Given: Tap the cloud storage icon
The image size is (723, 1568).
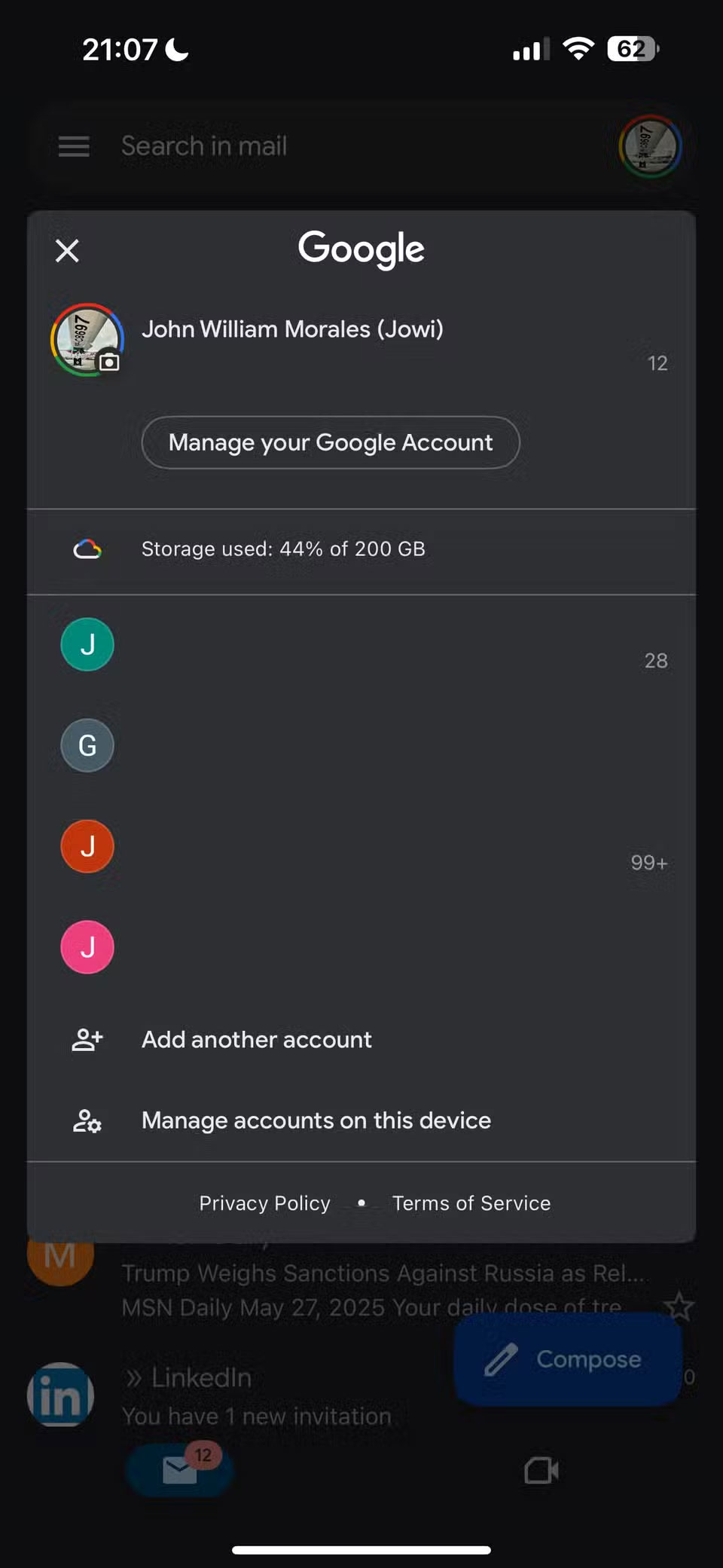Looking at the screenshot, I should (87, 549).
